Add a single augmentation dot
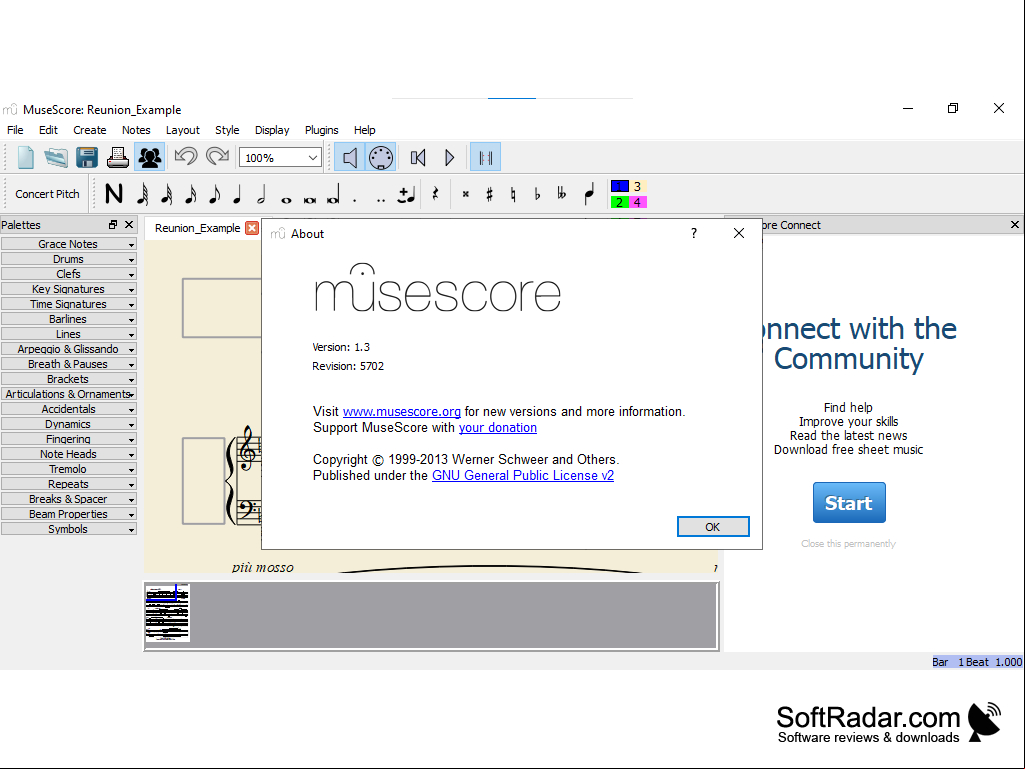The height and width of the screenshot is (769, 1025). pos(355,199)
